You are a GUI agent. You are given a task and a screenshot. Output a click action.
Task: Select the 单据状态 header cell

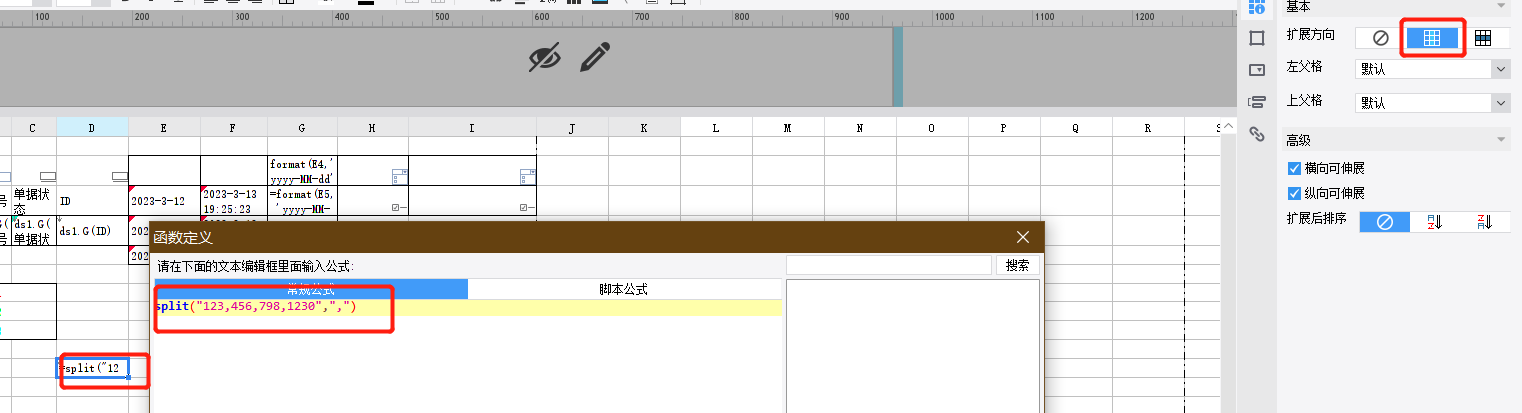[33, 200]
